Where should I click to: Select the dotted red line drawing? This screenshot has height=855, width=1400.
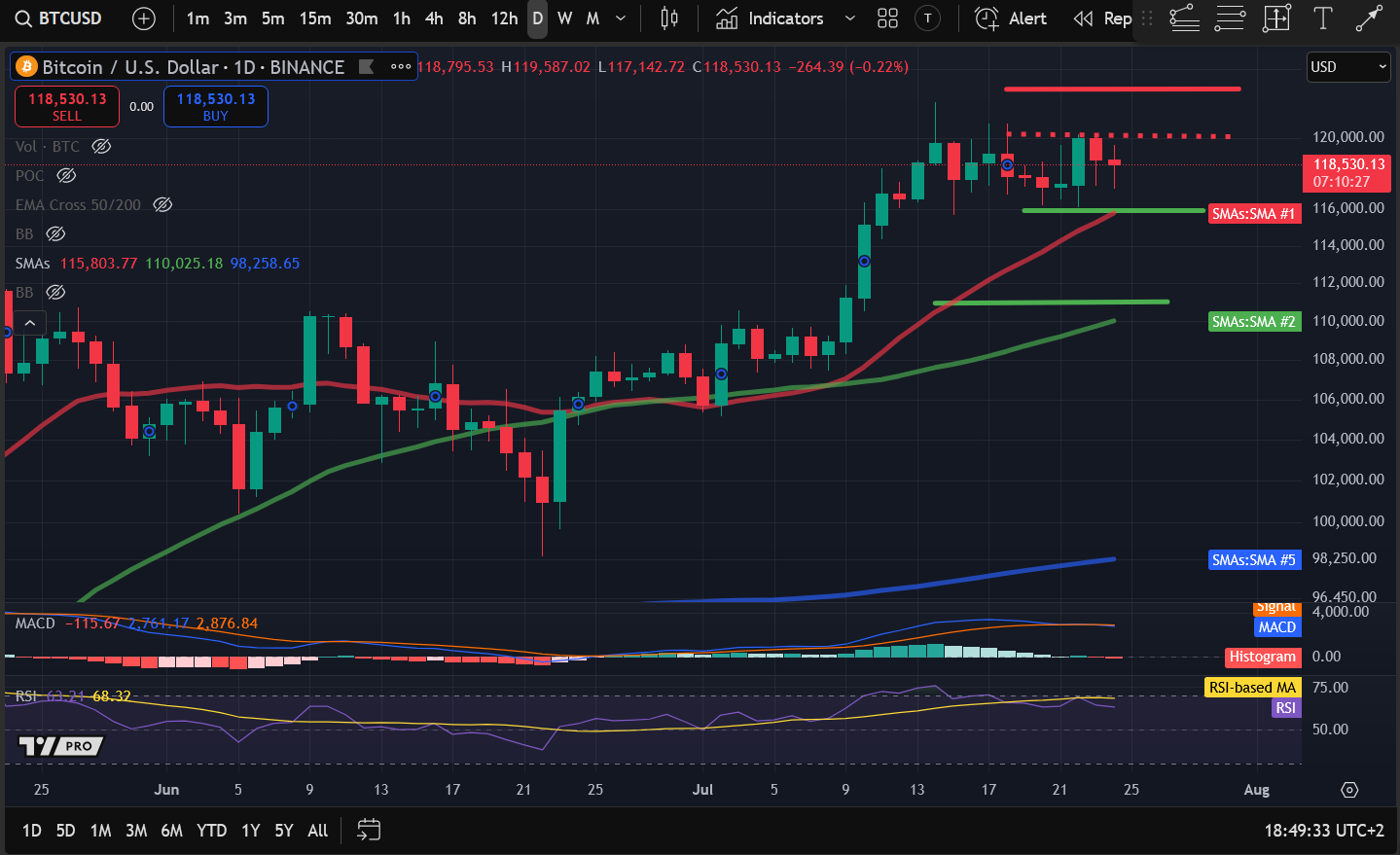click(x=1119, y=135)
